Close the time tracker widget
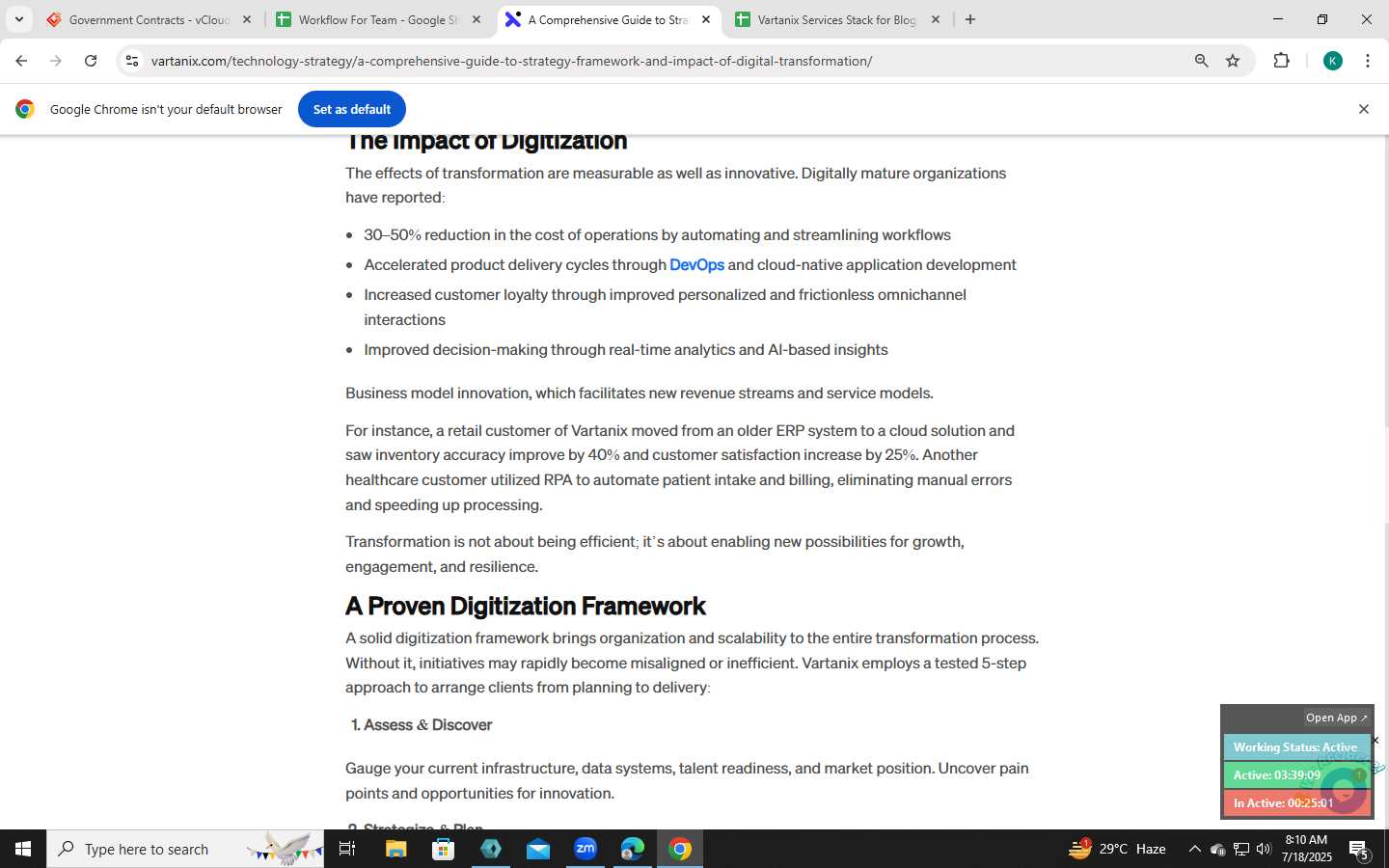Viewport: 1389px width, 868px height. click(1375, 740)
